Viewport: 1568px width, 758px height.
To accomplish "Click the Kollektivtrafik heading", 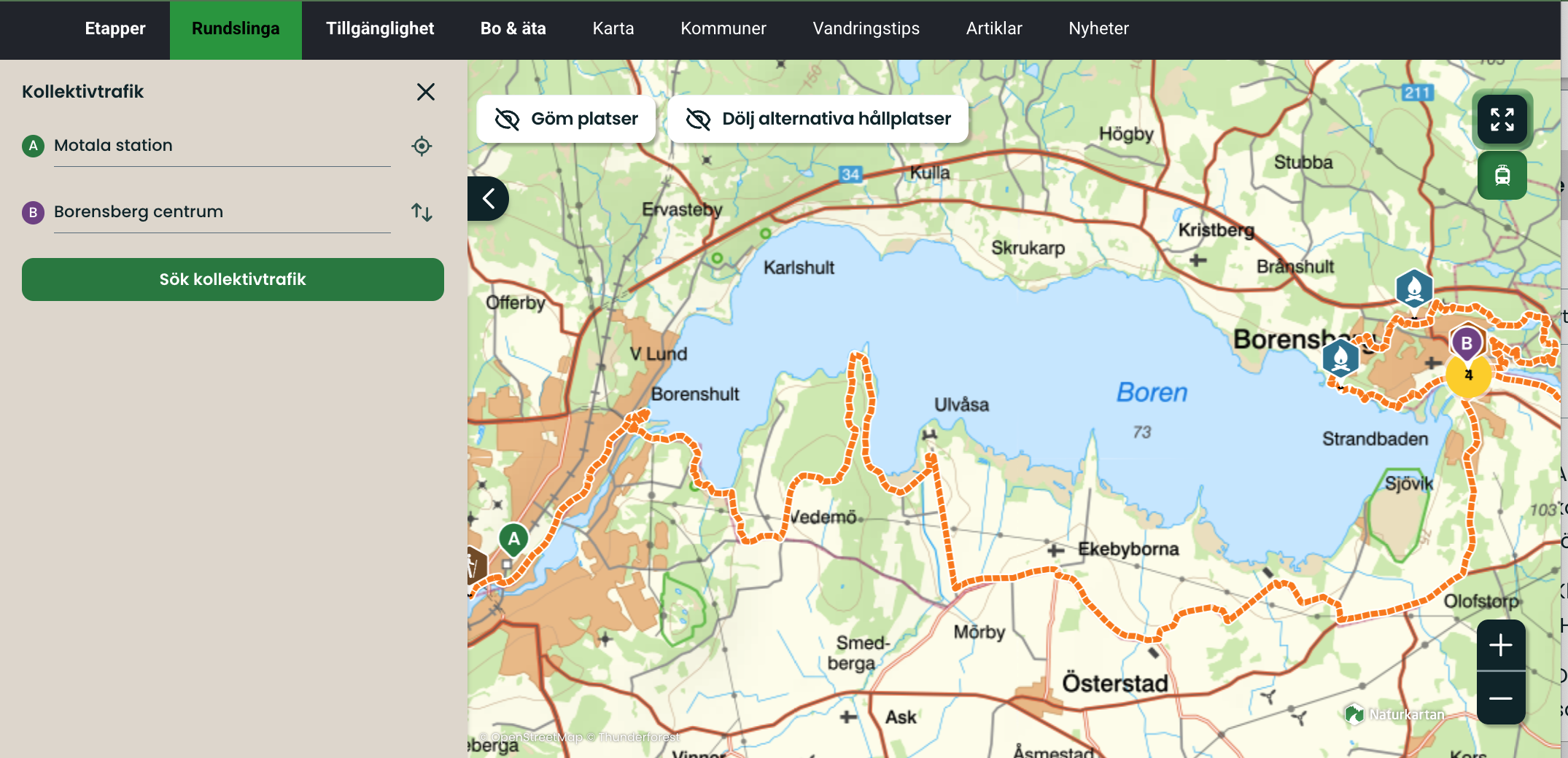I will pos(82,92).
